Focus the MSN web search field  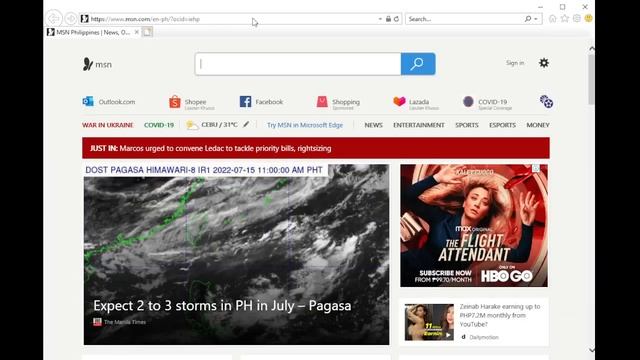click(x=298, y=64)
